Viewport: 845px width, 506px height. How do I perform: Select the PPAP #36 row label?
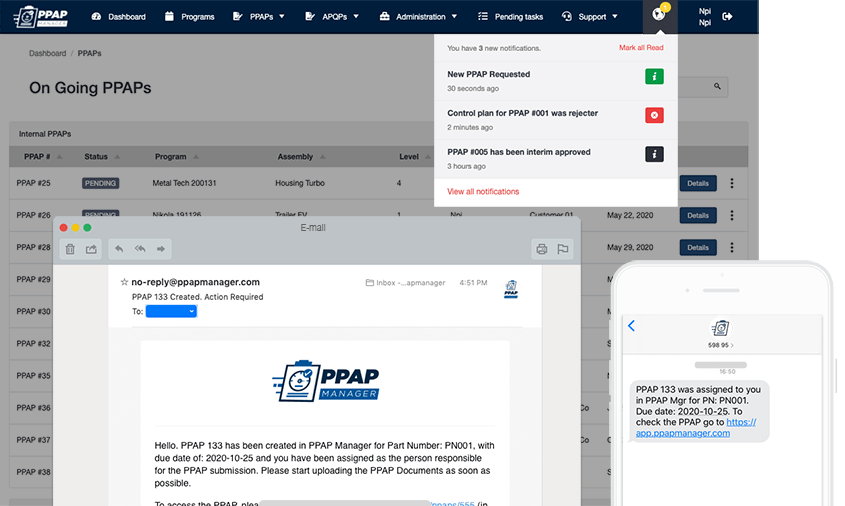coord(33,408)
